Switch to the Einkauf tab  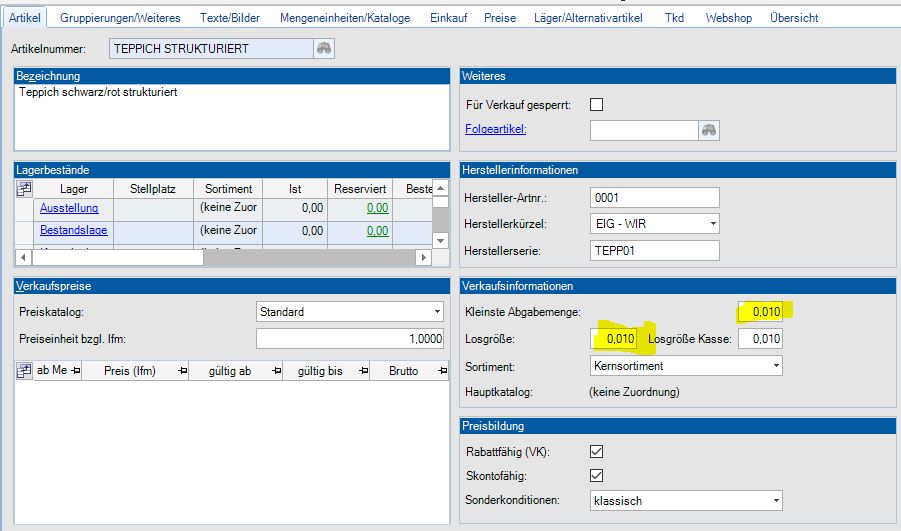click(x=449, y=18)
